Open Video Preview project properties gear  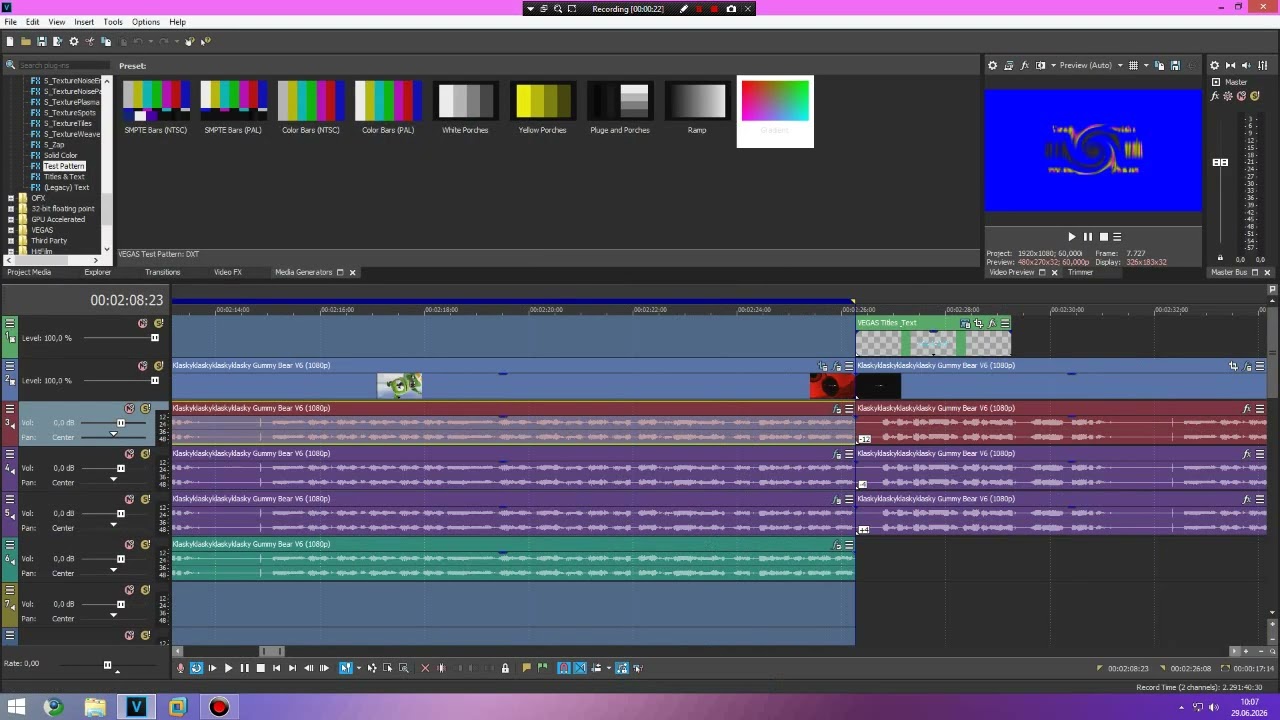992,65
